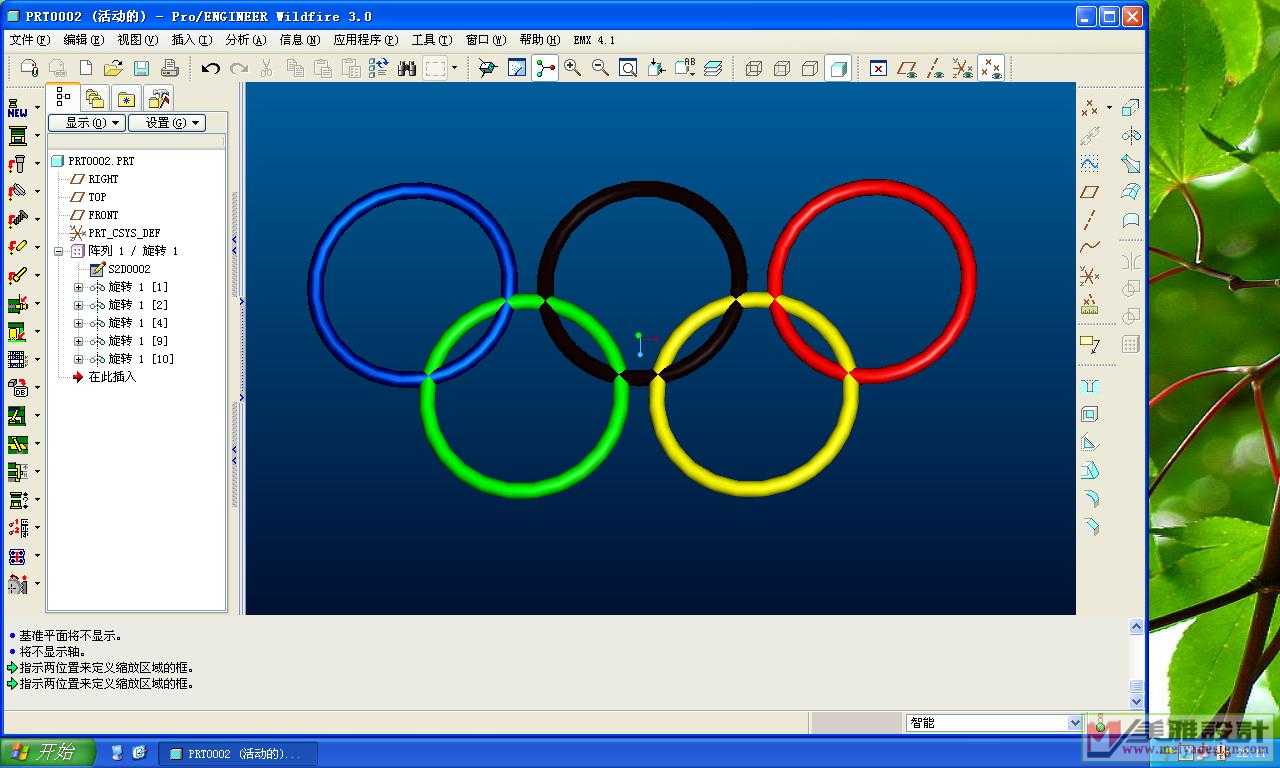Open the 显示(O) dropdown

click(x=87, y=123)
